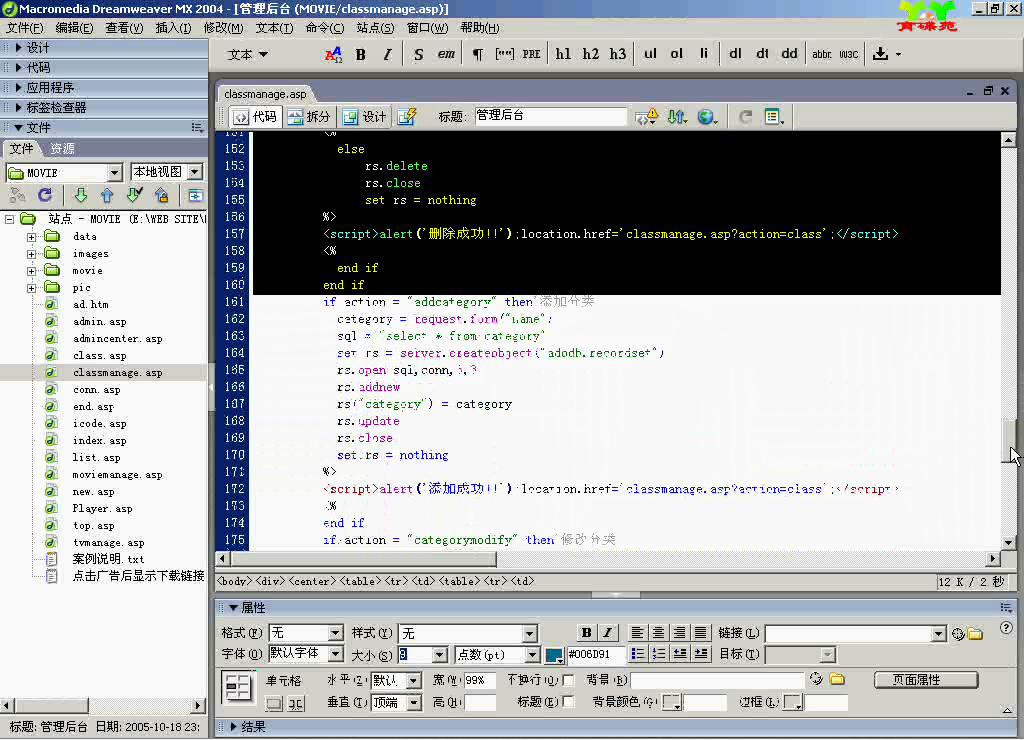Open the 站点(S) menu
Viewport: 1024px width, 740px height.
376,28
